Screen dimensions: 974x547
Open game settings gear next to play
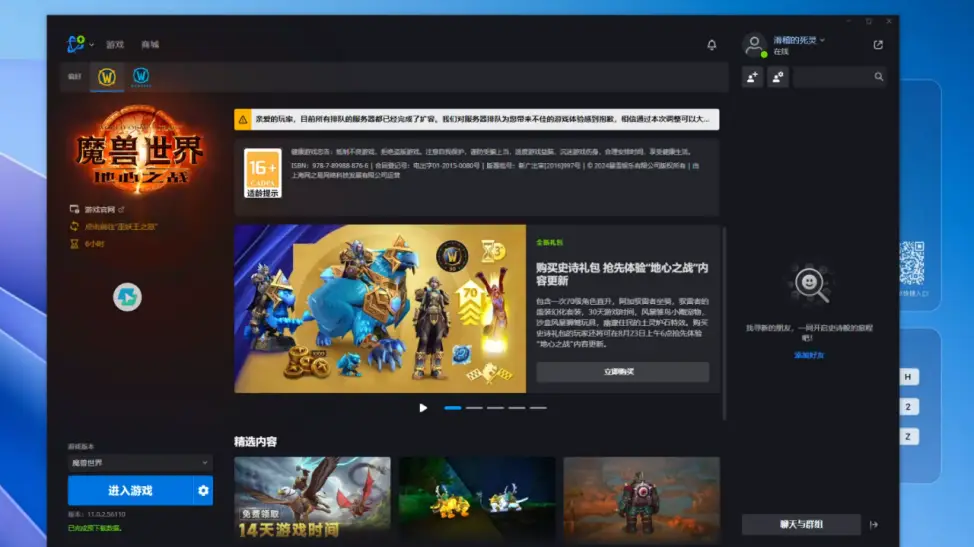tap(203, 490)
